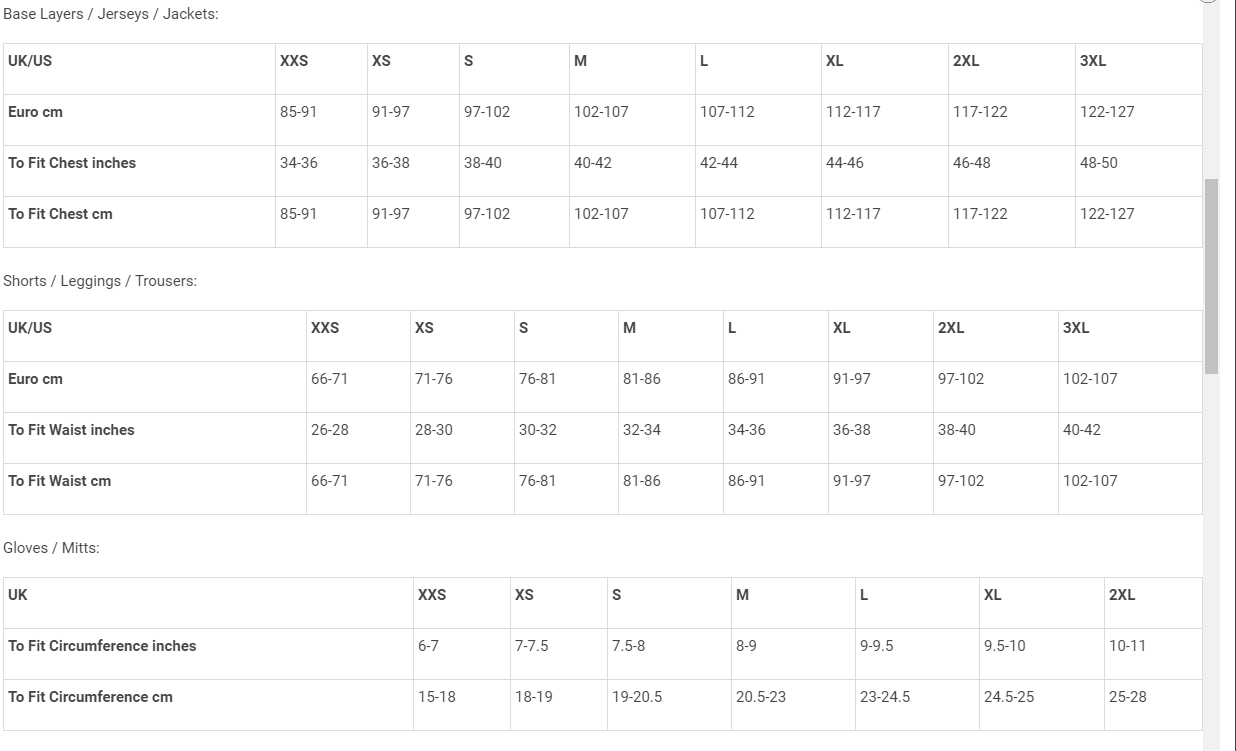Select the "To Fit Circumference cm" row label
This screenshot has height=751, width=1236.
(x=91, y=697)
